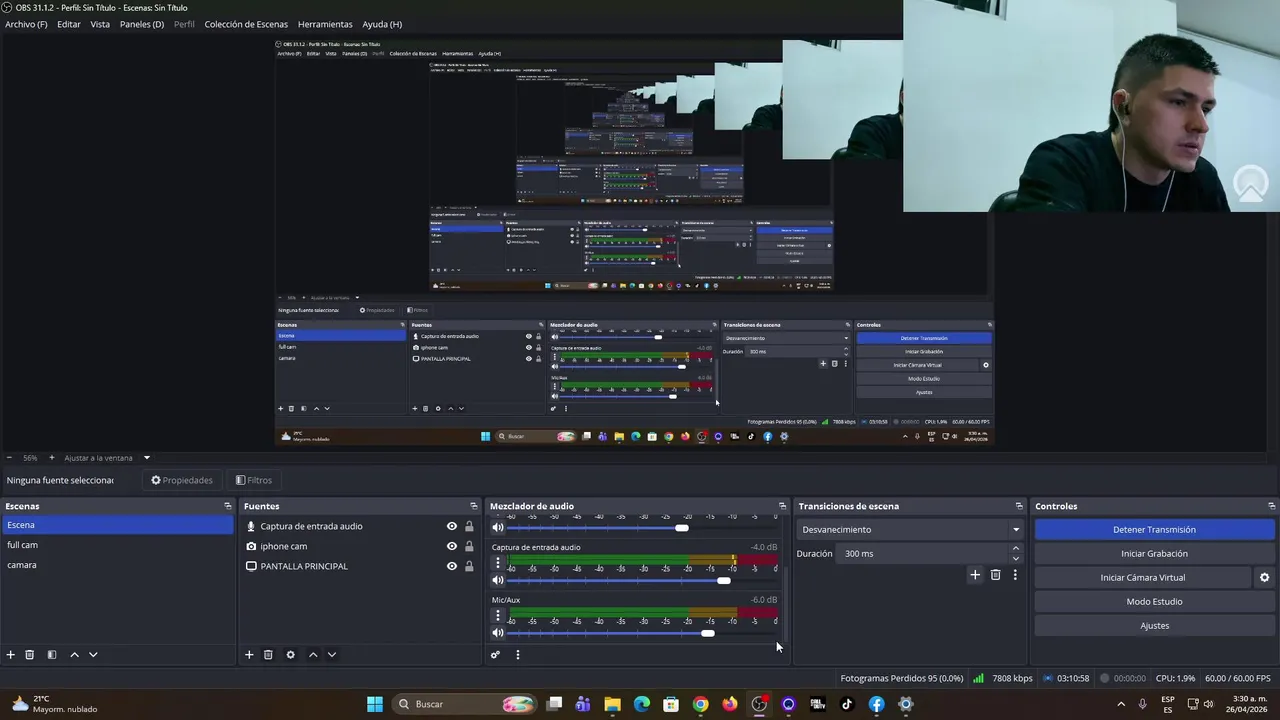Open scene filters icon in Escenas toolbar
The height and width of the screenshot is (720, 1280).
(52, 655)
